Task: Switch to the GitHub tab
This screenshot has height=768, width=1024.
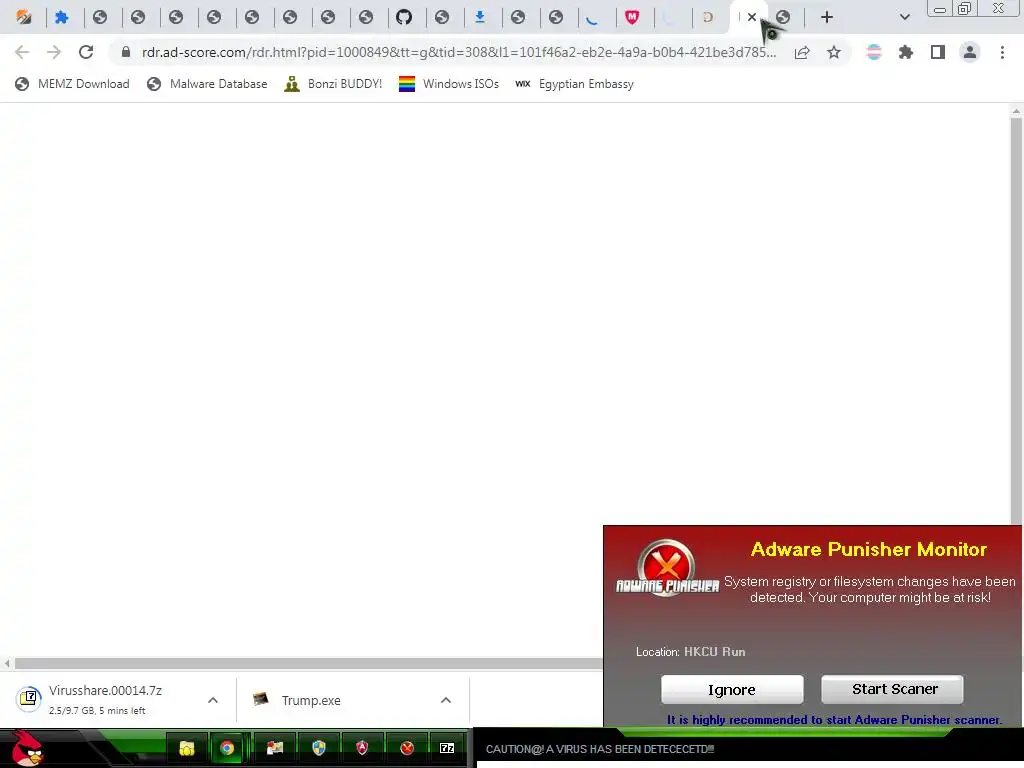Action: 404,17
